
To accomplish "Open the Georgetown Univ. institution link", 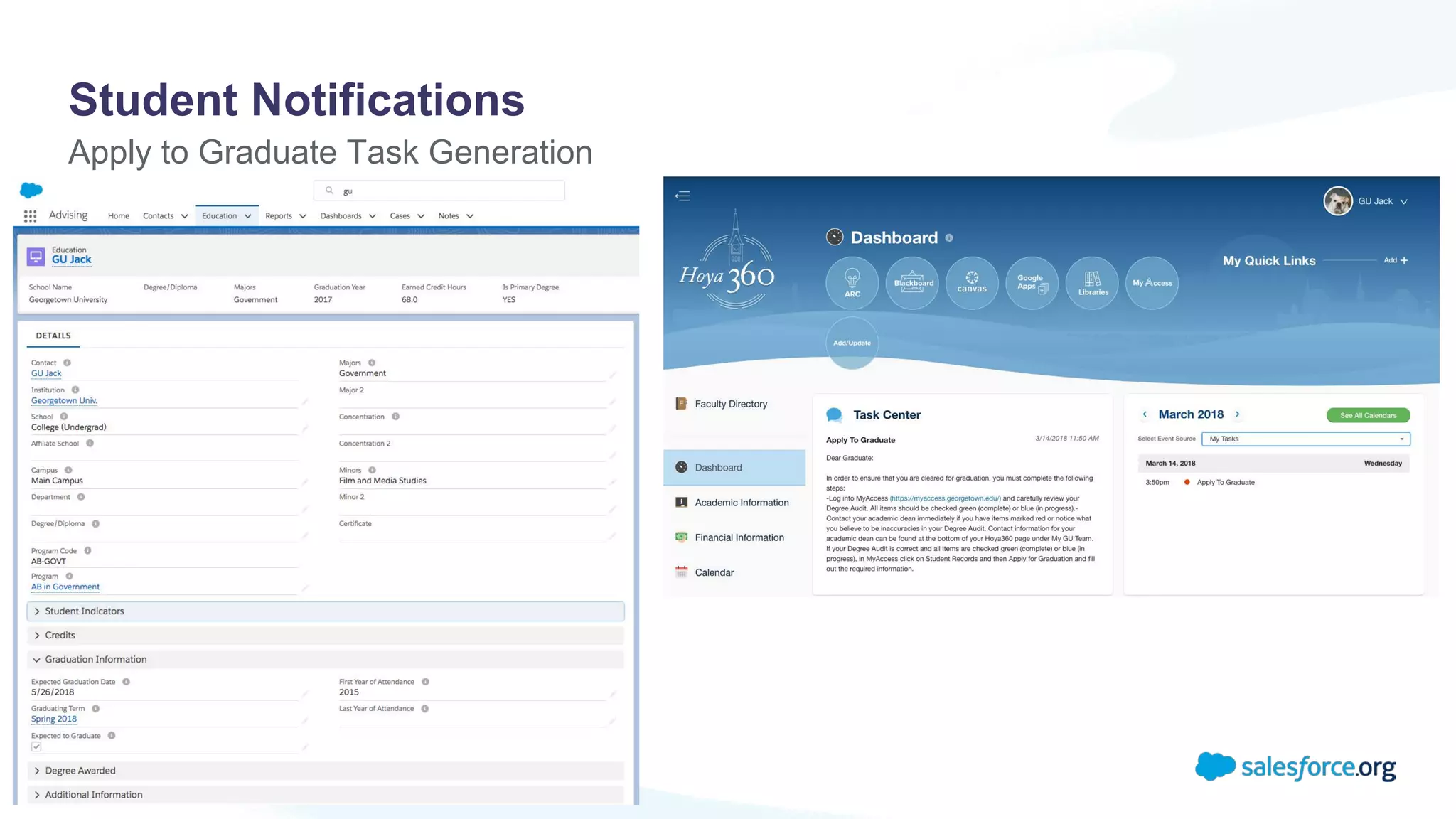I will (64, 400).
